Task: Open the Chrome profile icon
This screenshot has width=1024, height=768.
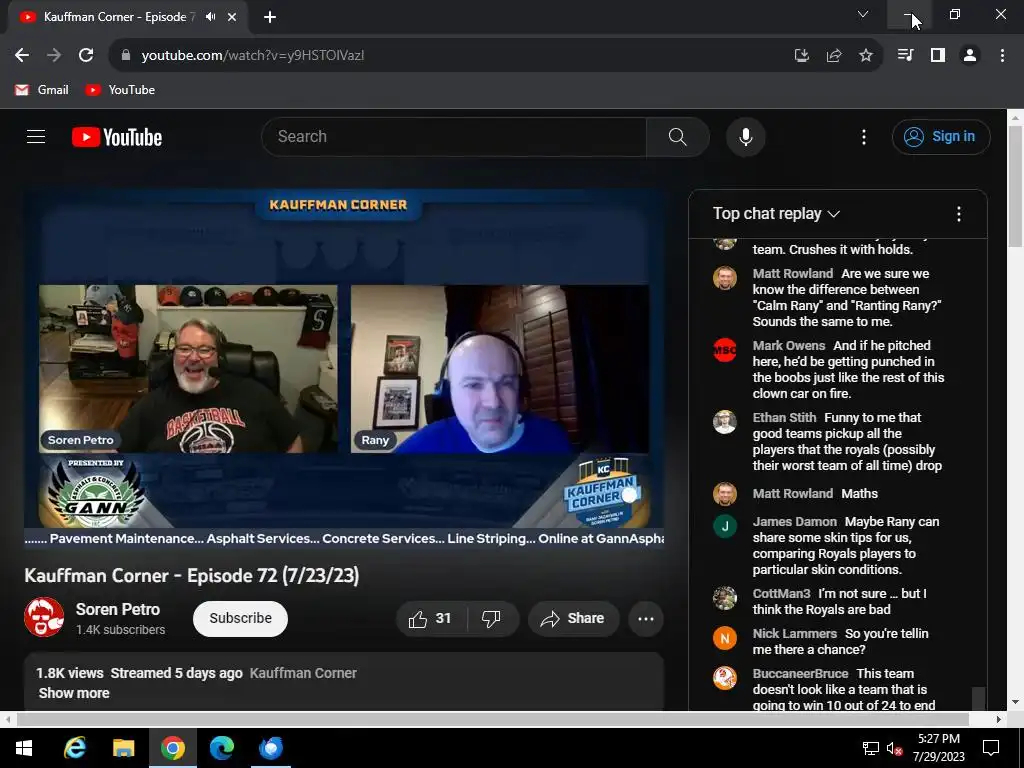Action: point(970,56)
